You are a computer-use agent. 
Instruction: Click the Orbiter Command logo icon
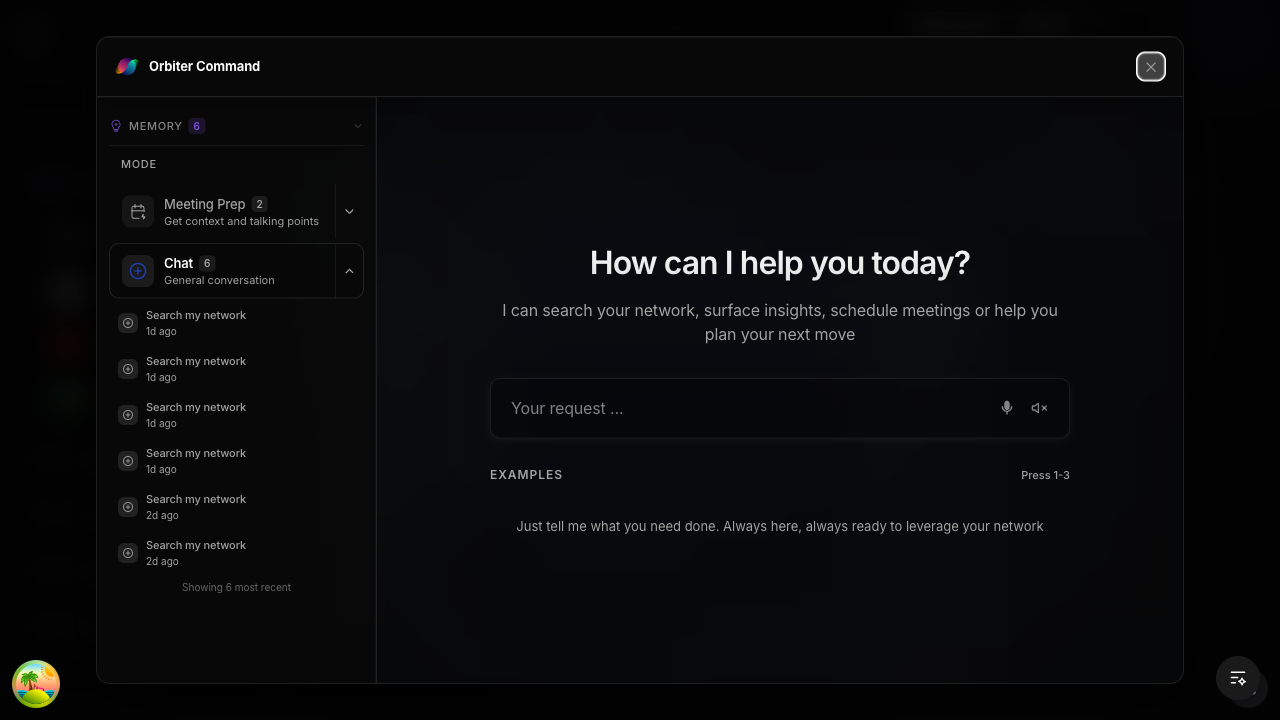tap(127, 67)
